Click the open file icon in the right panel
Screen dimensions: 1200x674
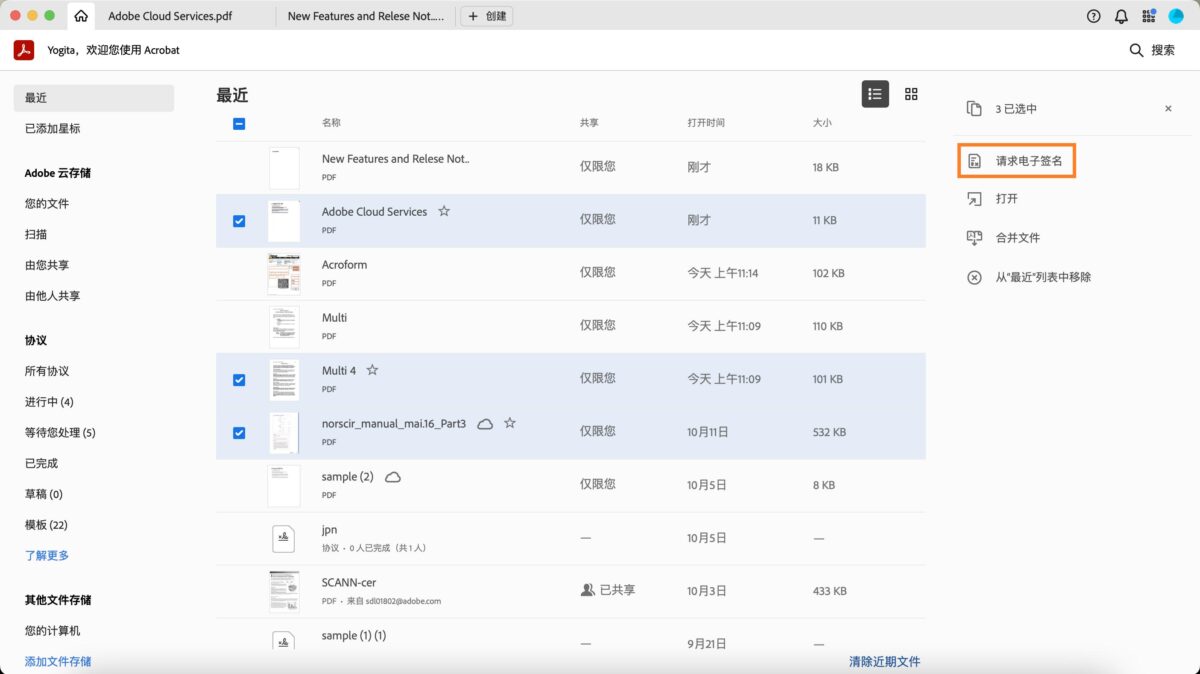975,199
